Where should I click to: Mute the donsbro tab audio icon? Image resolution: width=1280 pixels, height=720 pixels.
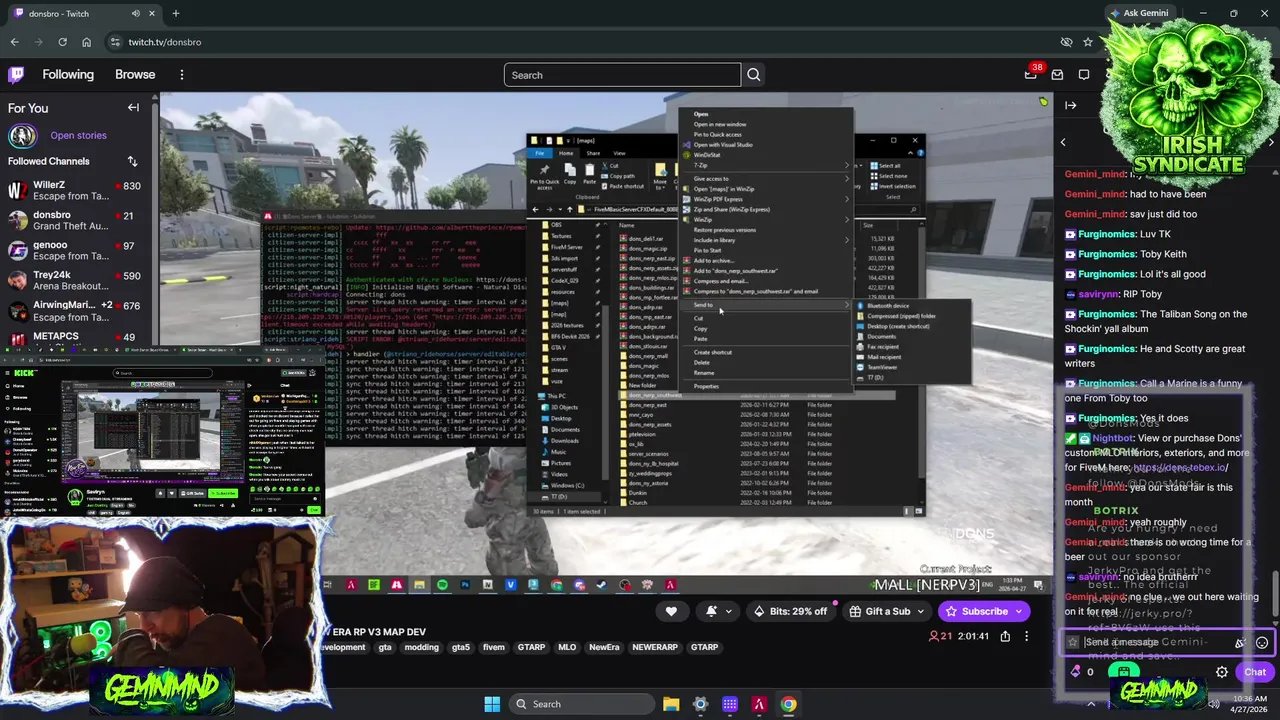(x=136, y=13)
